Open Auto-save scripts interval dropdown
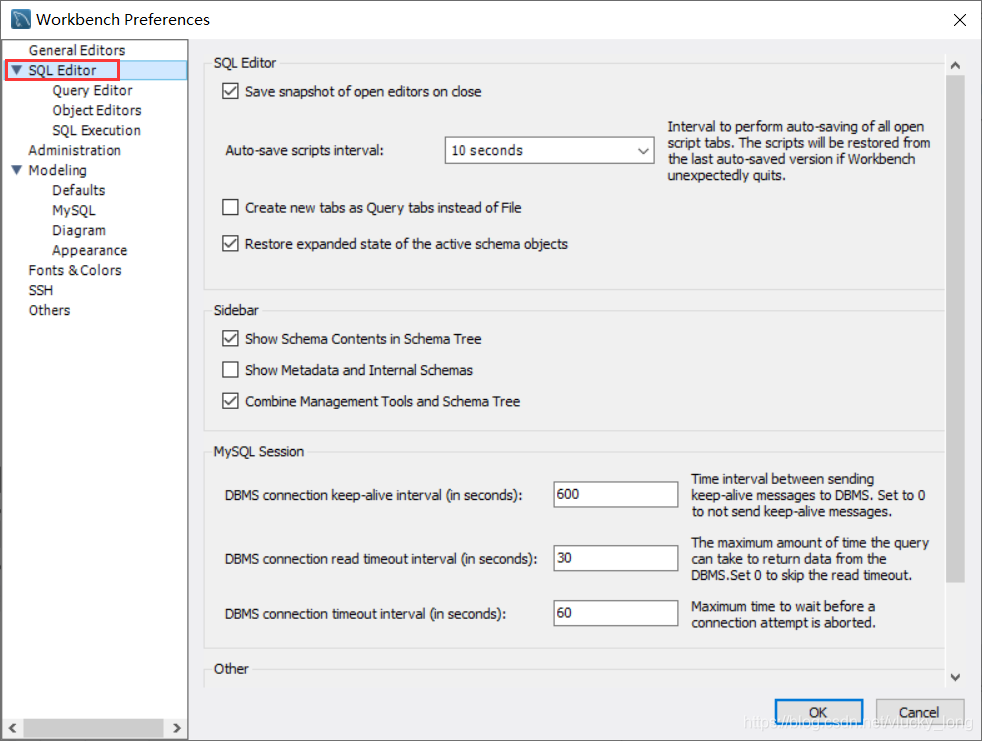982x741 pixels. coord(549,150)
